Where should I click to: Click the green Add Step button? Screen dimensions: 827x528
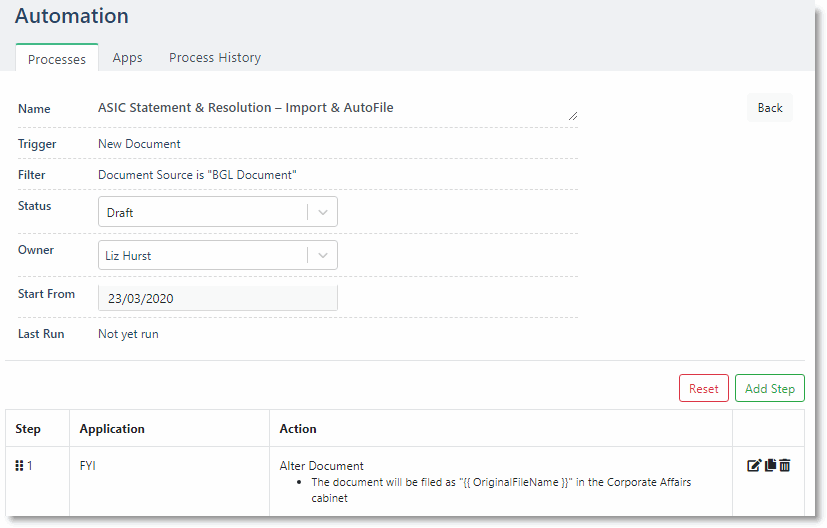pos(770,388)
